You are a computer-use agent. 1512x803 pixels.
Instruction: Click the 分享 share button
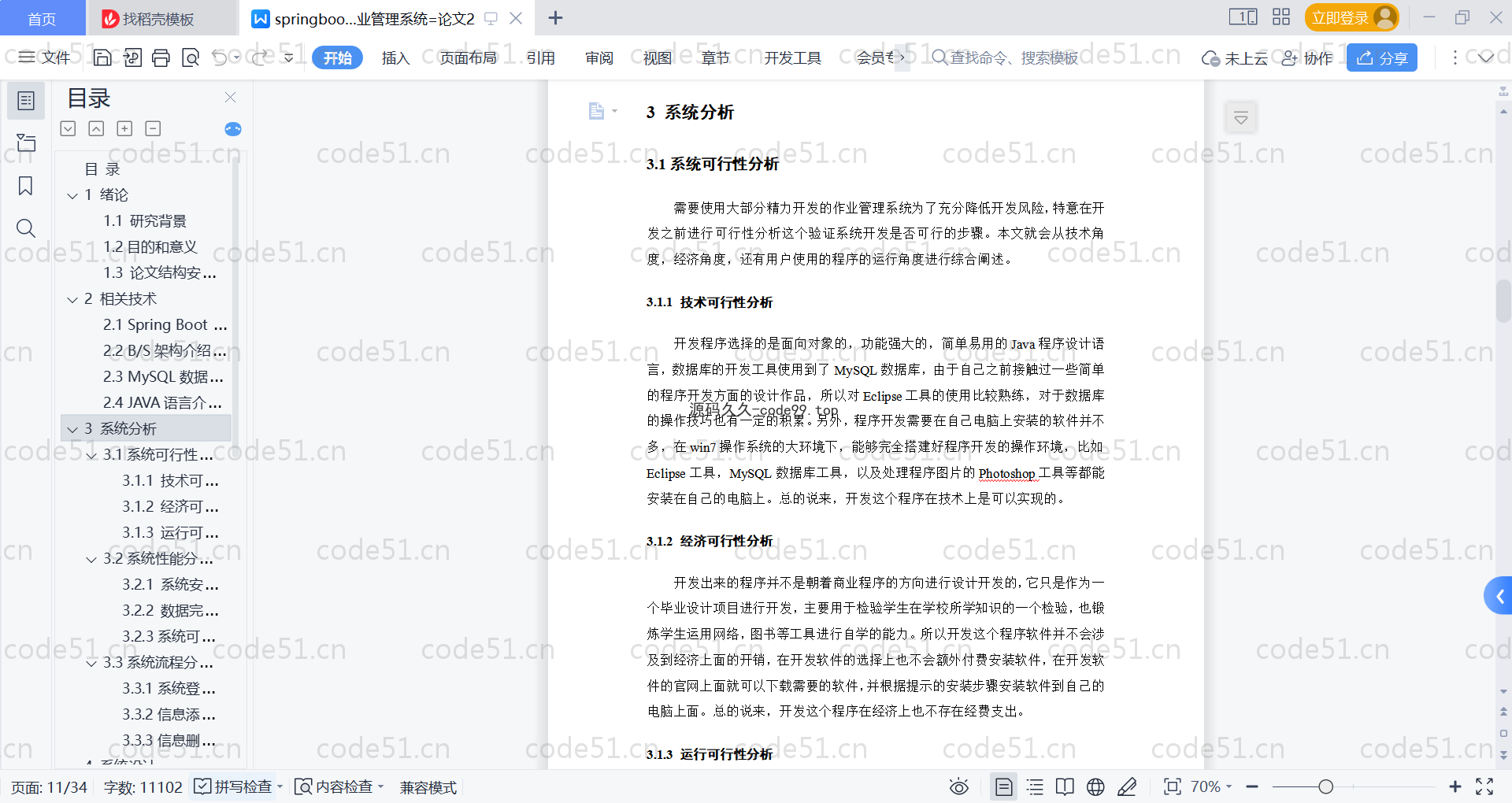[1382, 57]
